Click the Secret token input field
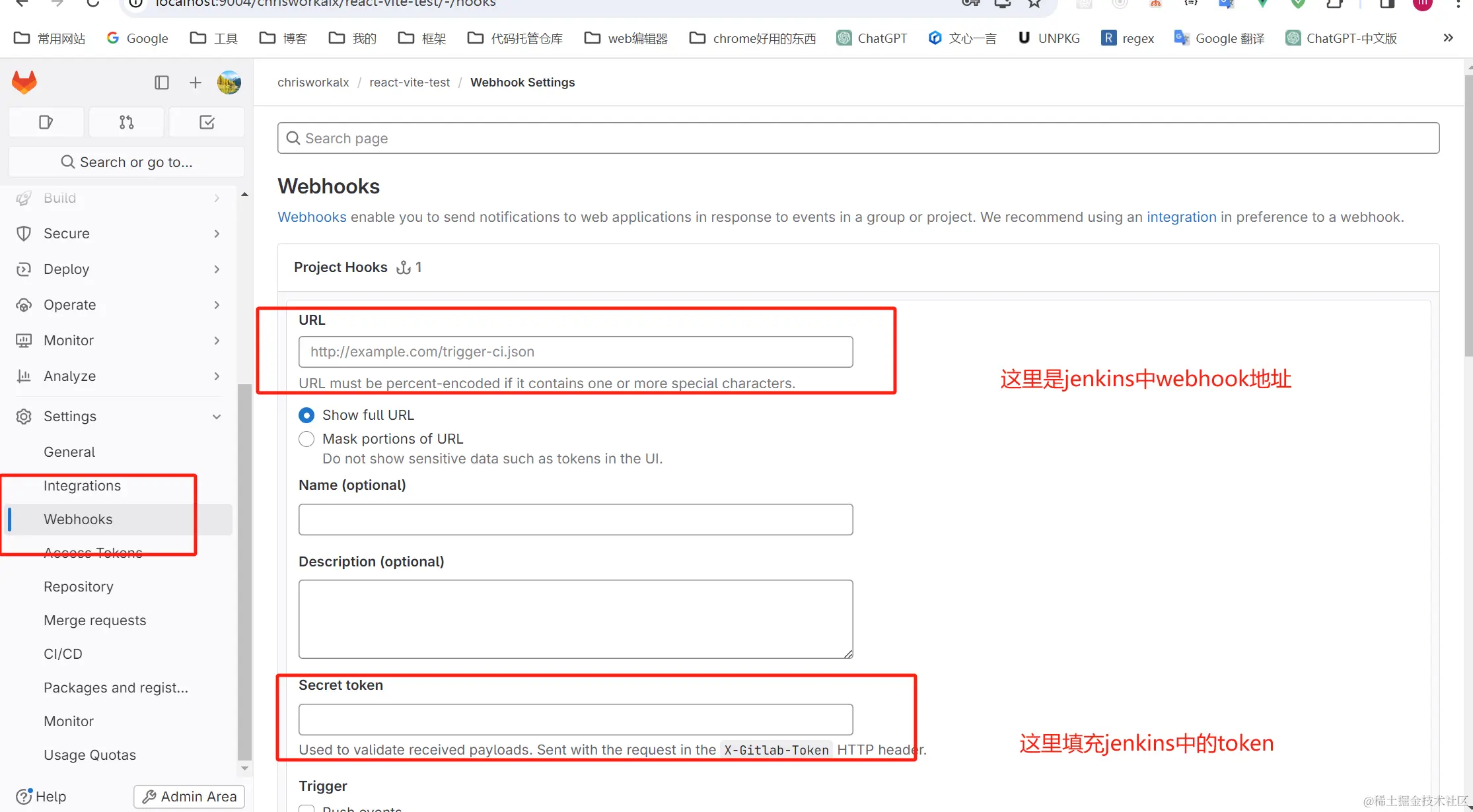 click(575, 720)
